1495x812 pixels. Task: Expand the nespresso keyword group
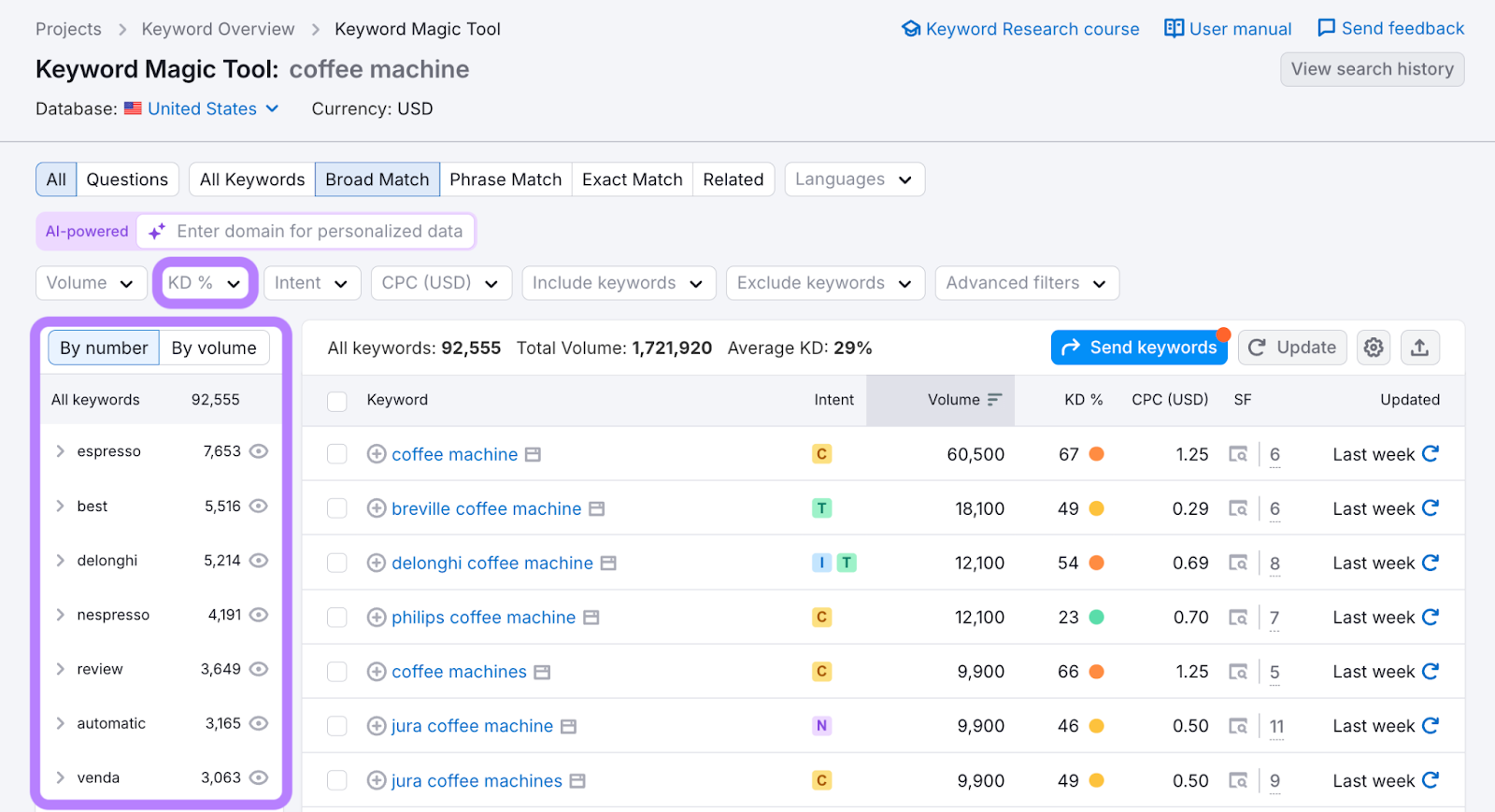[61, 615]
